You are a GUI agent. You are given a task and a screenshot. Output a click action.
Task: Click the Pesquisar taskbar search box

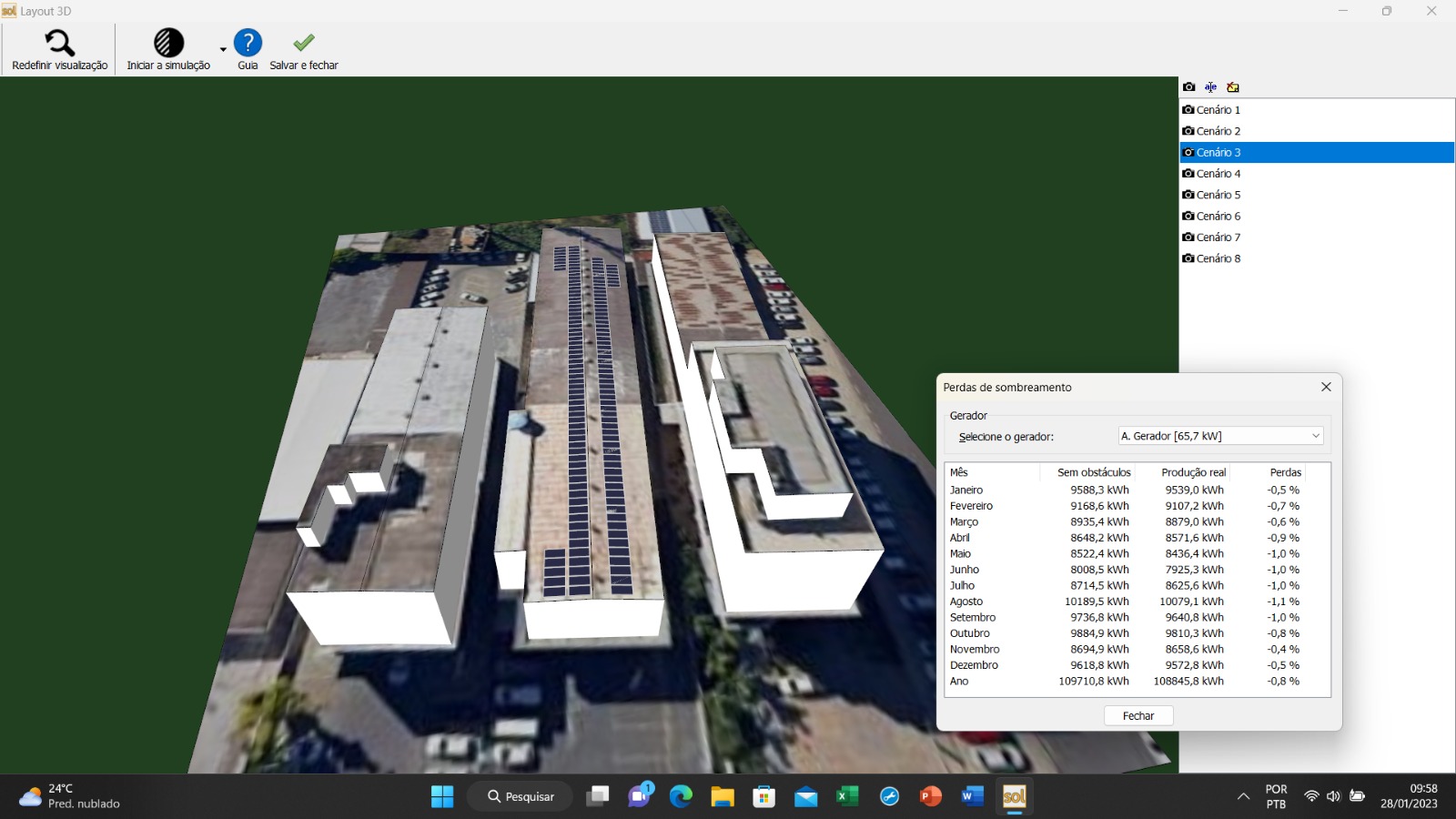[x=521, y=797]
